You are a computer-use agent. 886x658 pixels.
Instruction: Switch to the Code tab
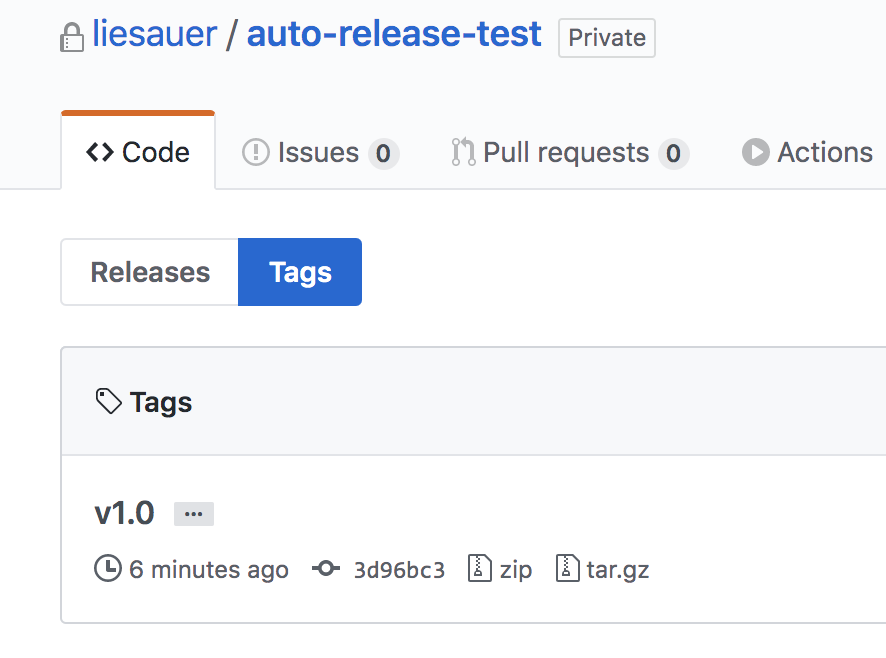(x=138, y=152)
